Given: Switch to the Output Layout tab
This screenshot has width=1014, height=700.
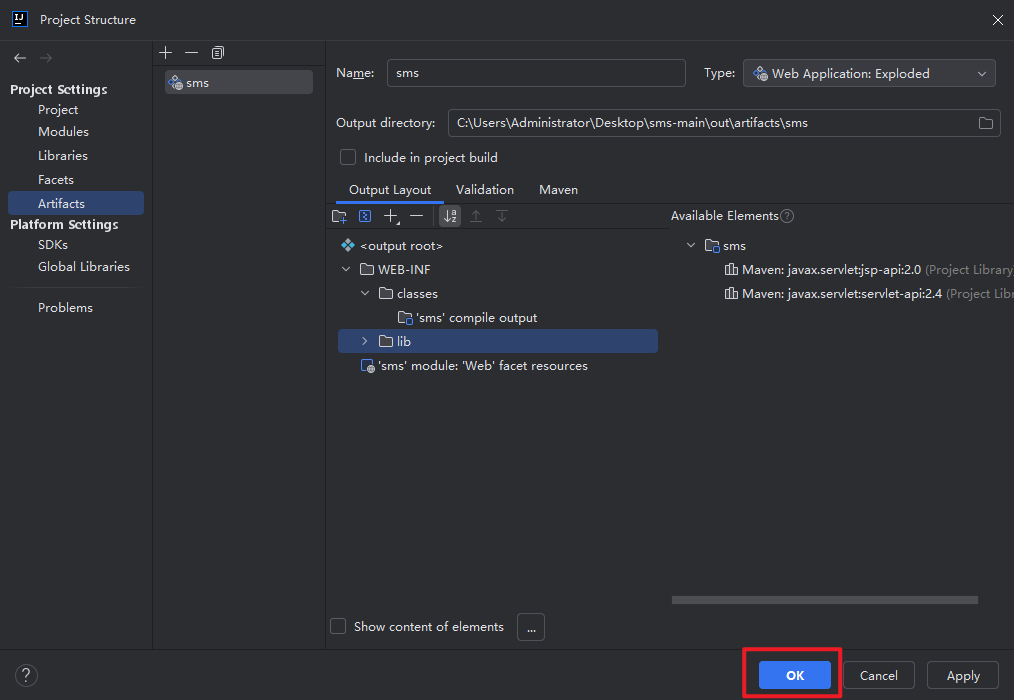Looking at the screenshot, I should pos(390,190).
